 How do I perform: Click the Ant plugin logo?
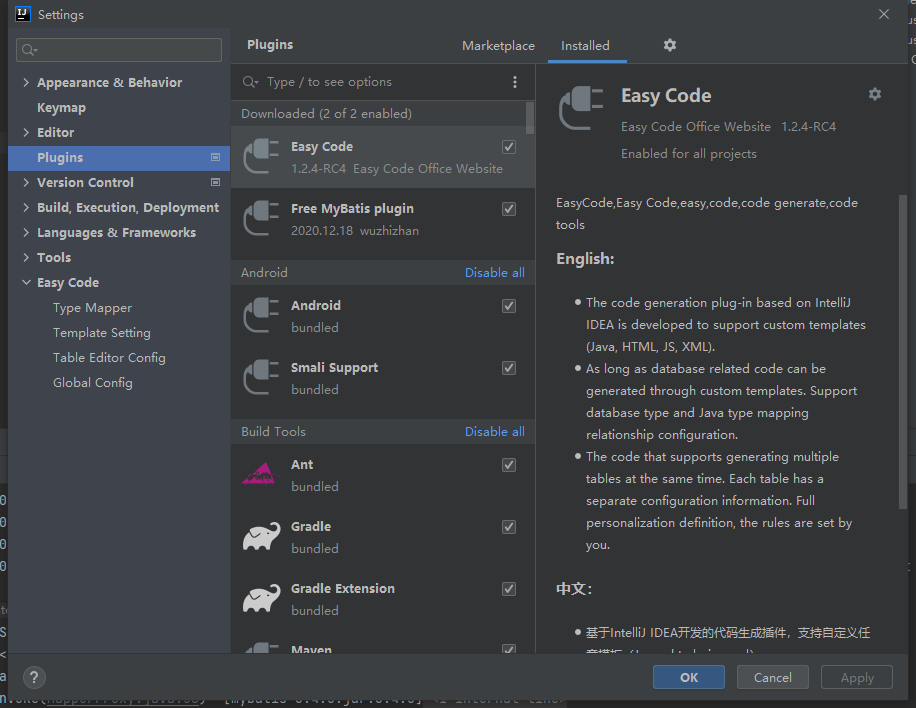coord(261,474)
